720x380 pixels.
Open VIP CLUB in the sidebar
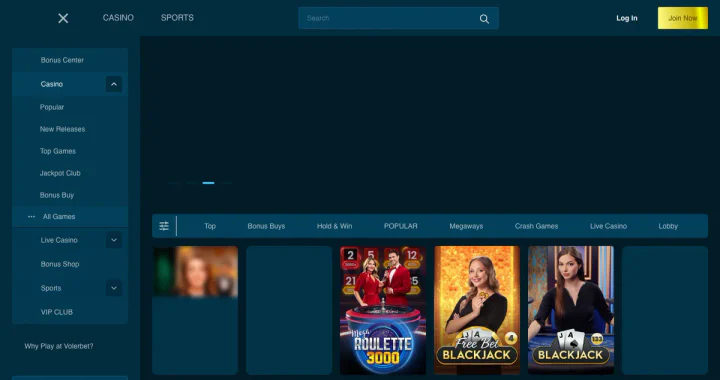tap(57, 312)
